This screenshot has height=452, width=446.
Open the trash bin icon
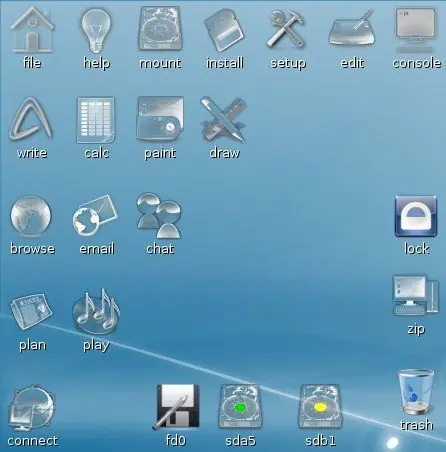pyautogui.click(x=416, y=392)
